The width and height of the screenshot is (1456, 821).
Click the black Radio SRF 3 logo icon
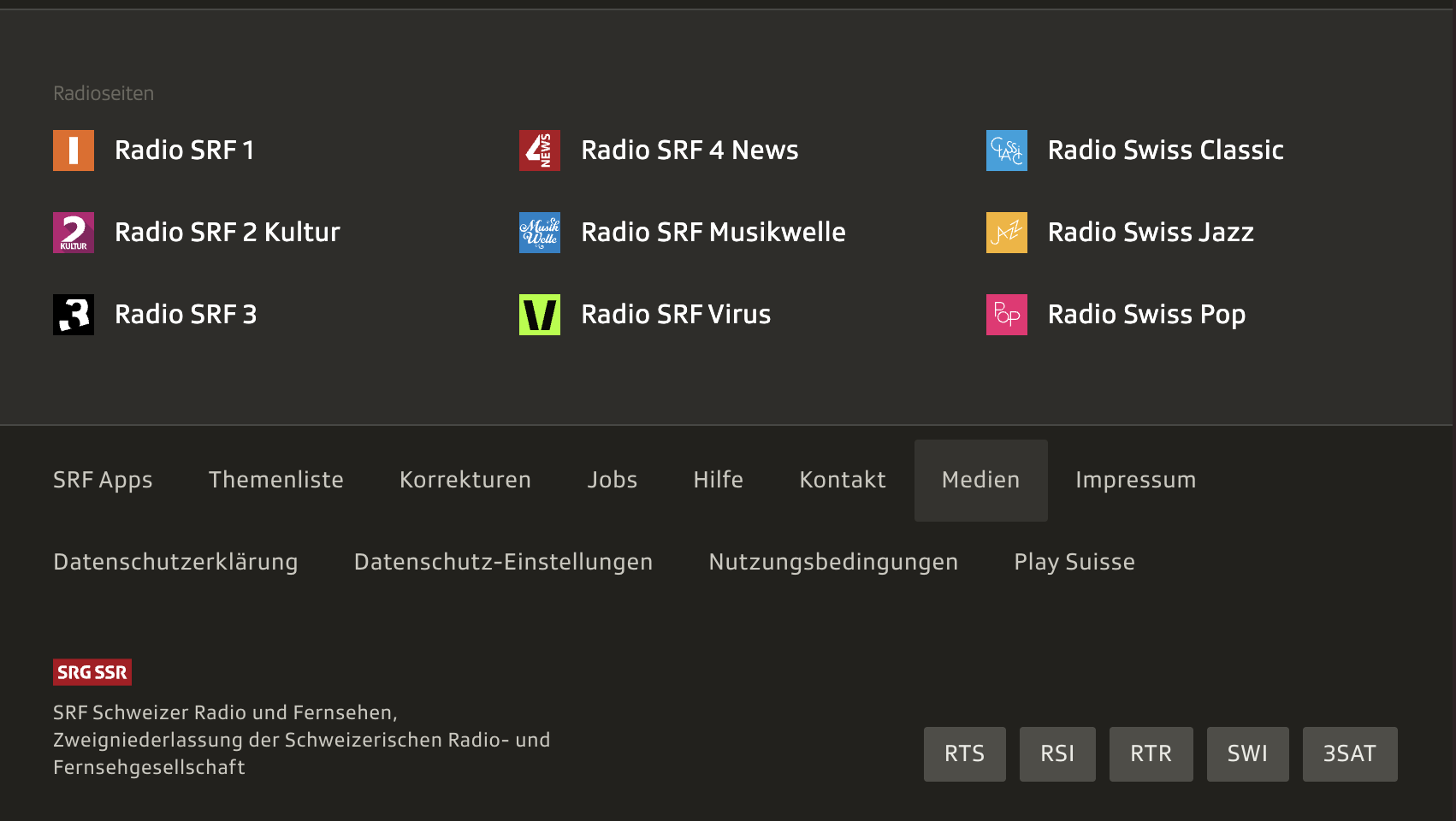point(74,315)
